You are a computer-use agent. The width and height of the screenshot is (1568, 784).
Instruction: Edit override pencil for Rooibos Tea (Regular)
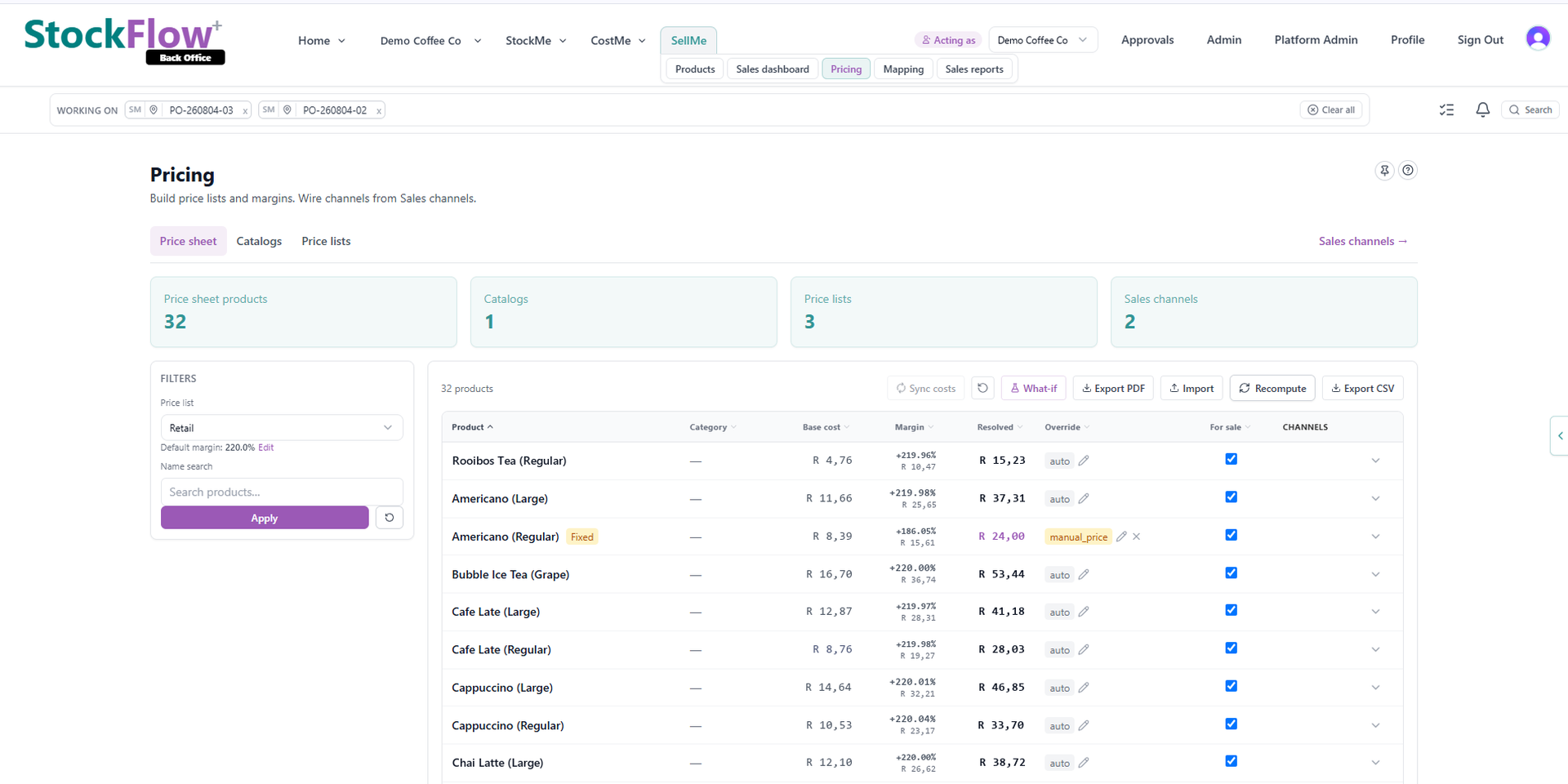pyautogui.click(x=1084, y=461)
